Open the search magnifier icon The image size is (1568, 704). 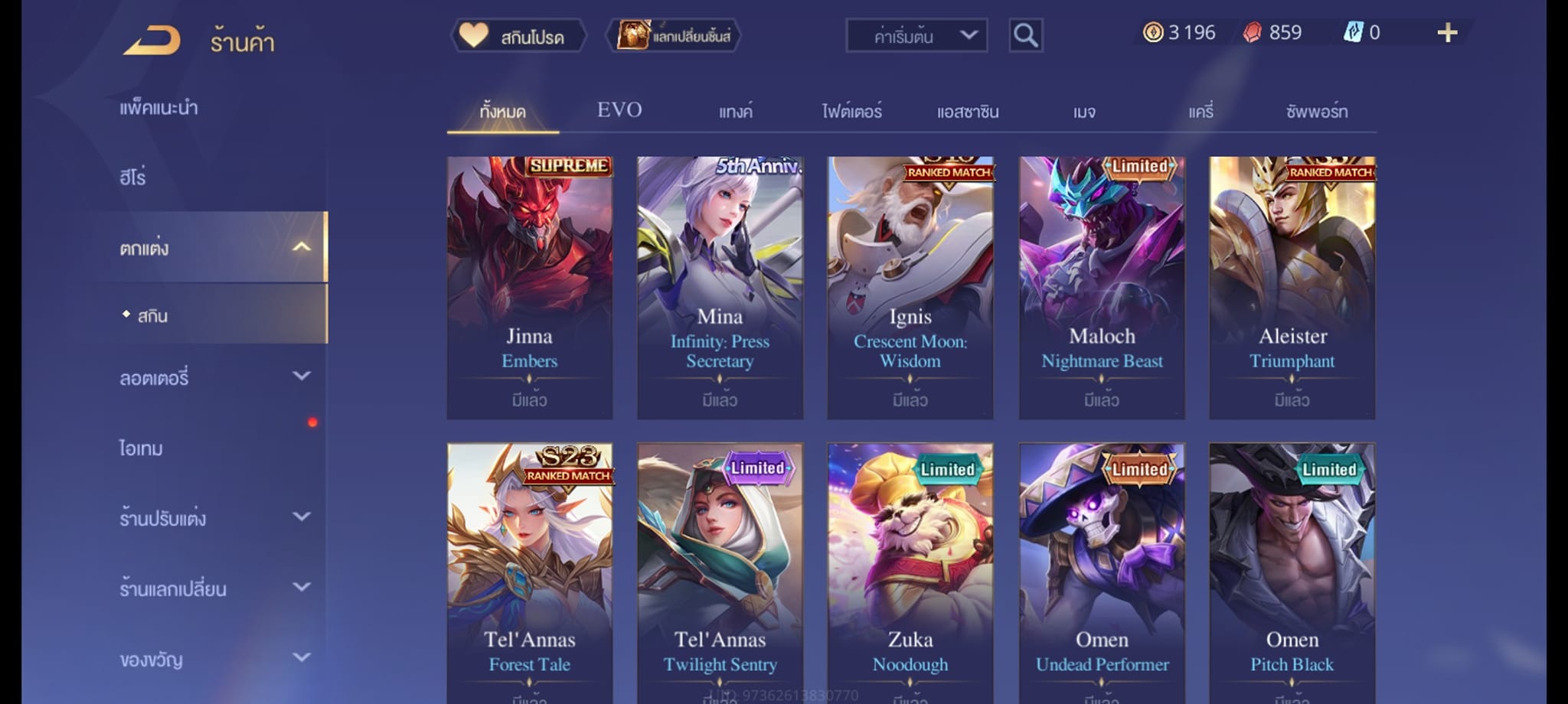point(1025,35)
